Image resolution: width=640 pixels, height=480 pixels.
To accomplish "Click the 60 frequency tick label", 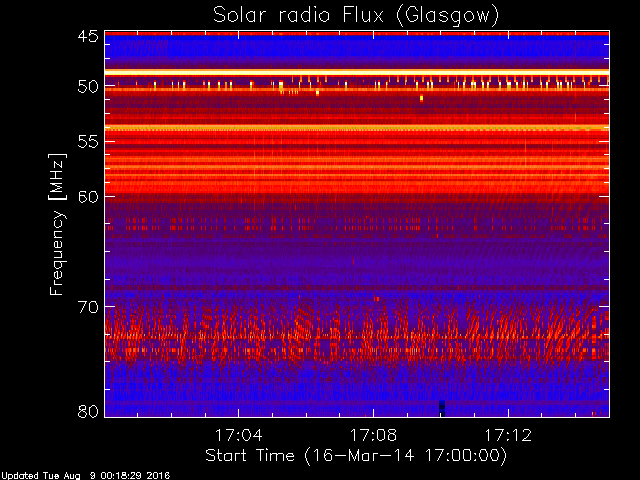I will (x=88, y=196).
